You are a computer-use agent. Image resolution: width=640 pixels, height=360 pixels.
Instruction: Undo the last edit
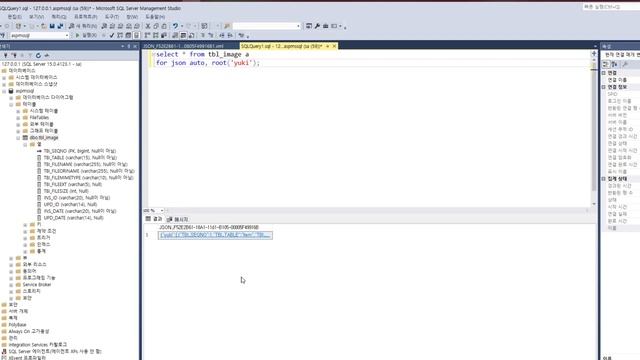[175, 26]
